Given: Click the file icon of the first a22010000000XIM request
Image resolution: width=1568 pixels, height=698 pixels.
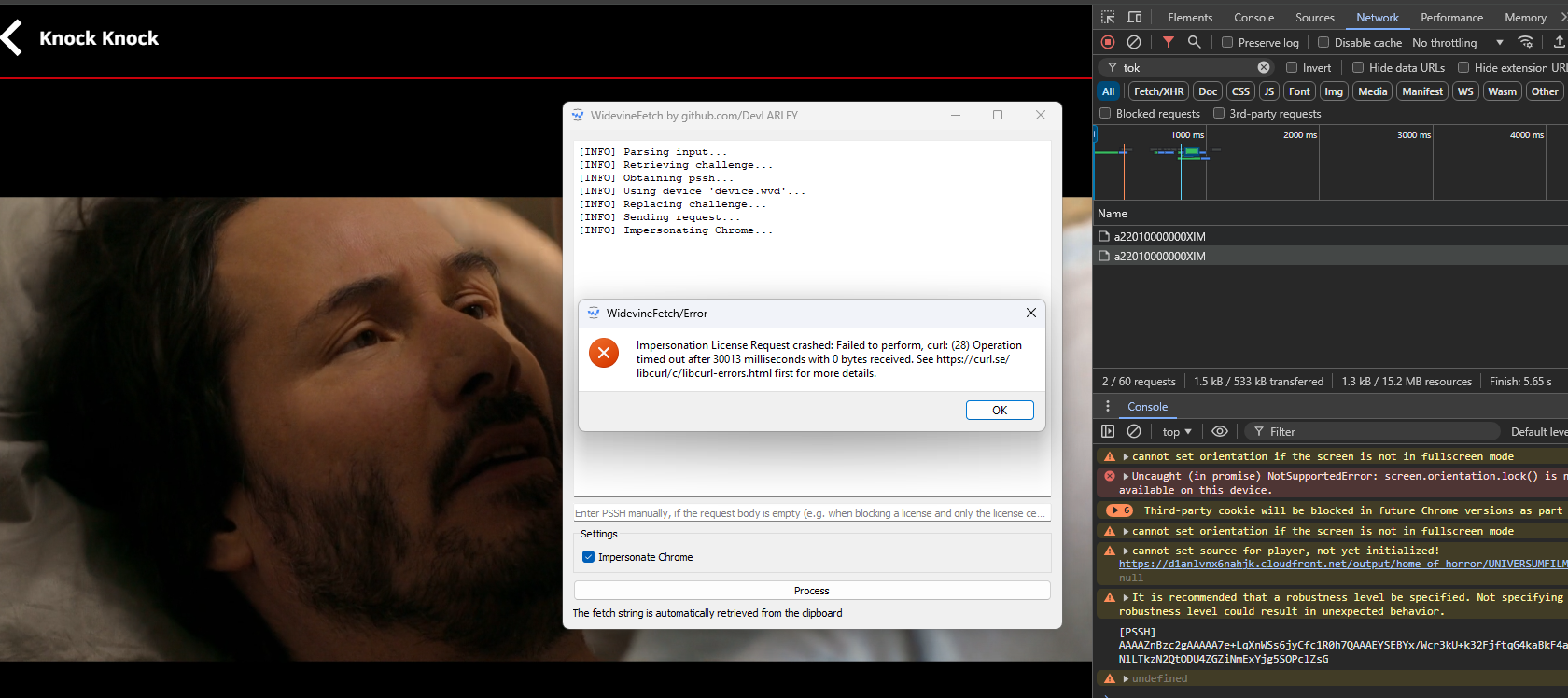Looking at the screenshot, I should [1104, 236].
